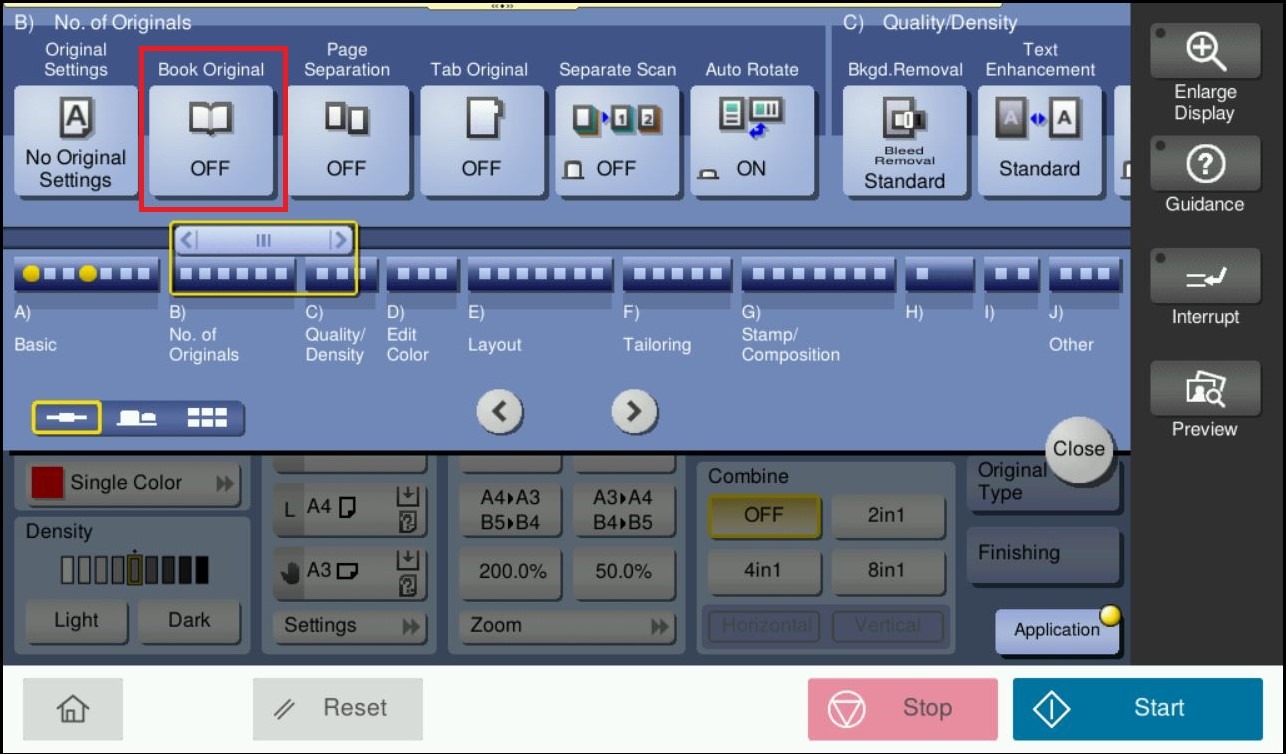1286x754 pixels.
Task: Open the Book Original setting
Action: (211, 140)
